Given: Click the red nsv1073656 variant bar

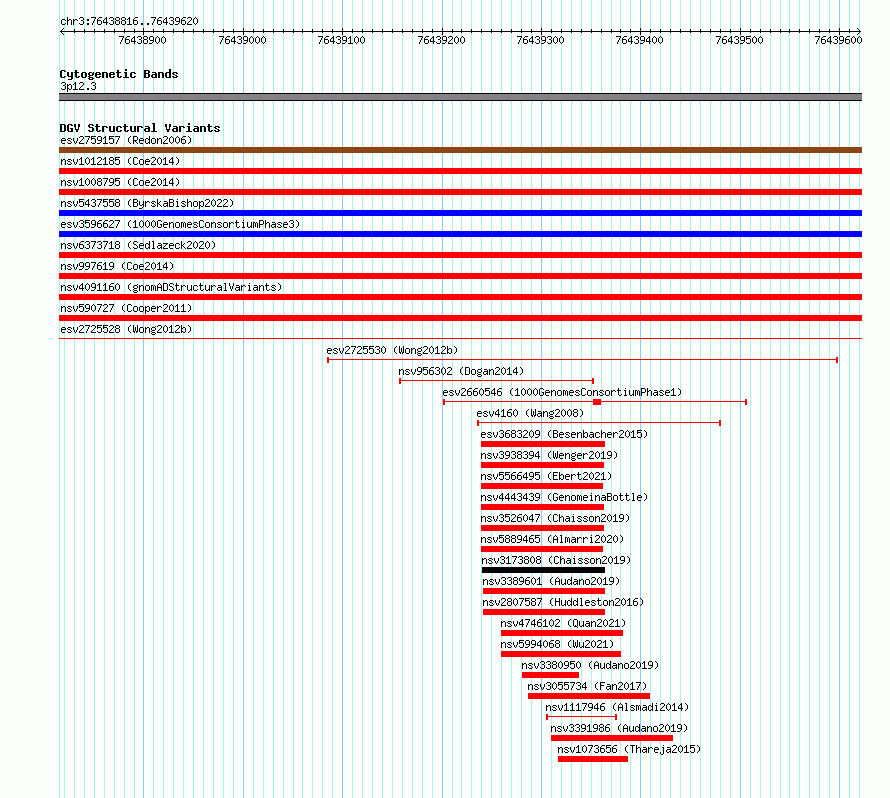Looking at the screenshot, I should (x=593, y=759).
